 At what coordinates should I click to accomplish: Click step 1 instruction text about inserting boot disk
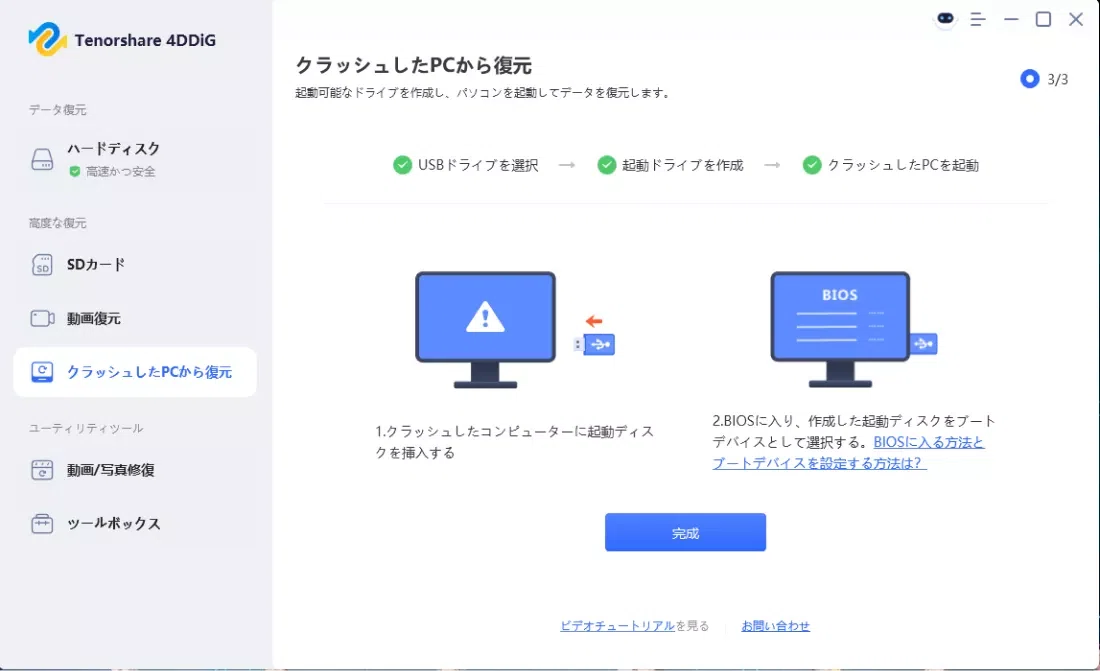pos(514,441)
